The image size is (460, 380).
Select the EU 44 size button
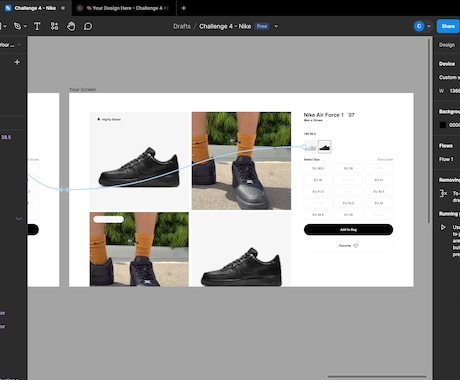(379, 203)
